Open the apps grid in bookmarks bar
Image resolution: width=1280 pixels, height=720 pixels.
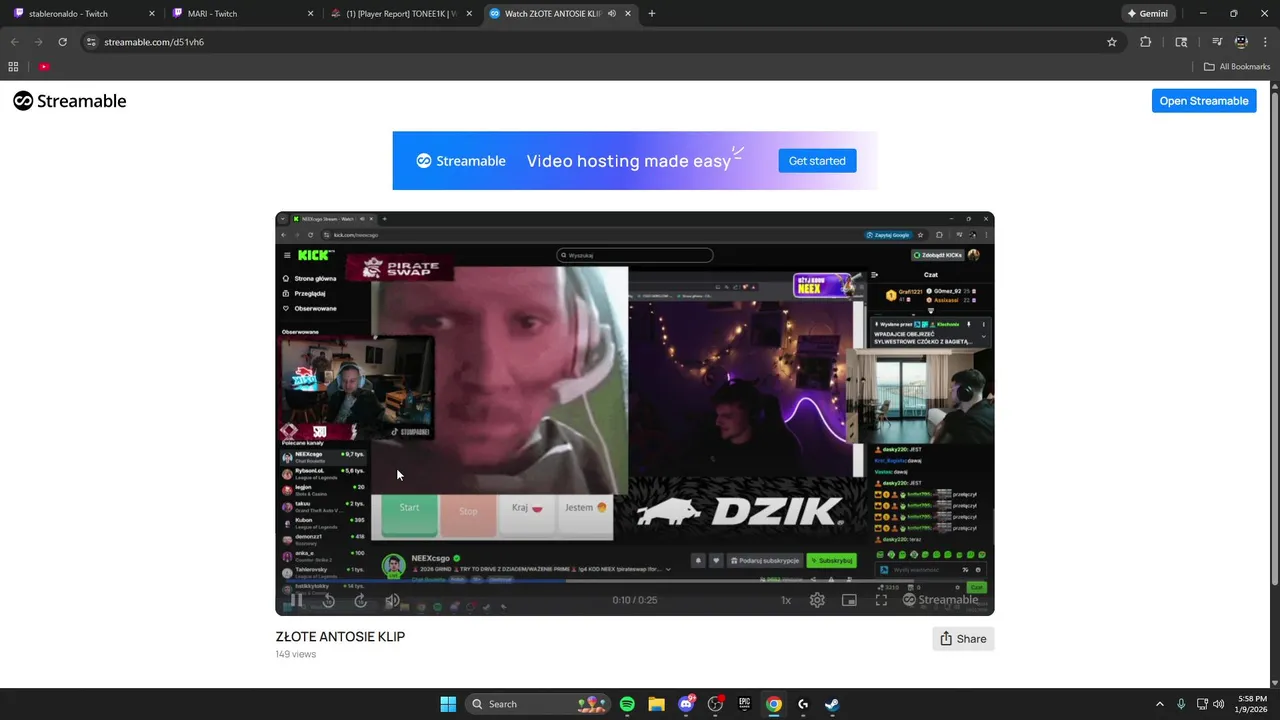pos(13,67)
